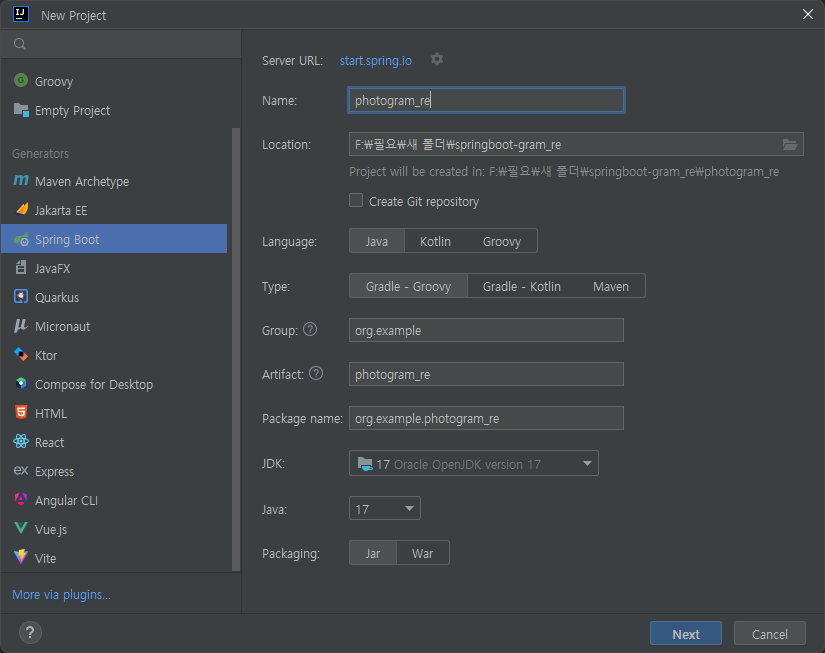Click the Angular CLI icon
This screenshot has height=653, width=825.
coord(21,499)
